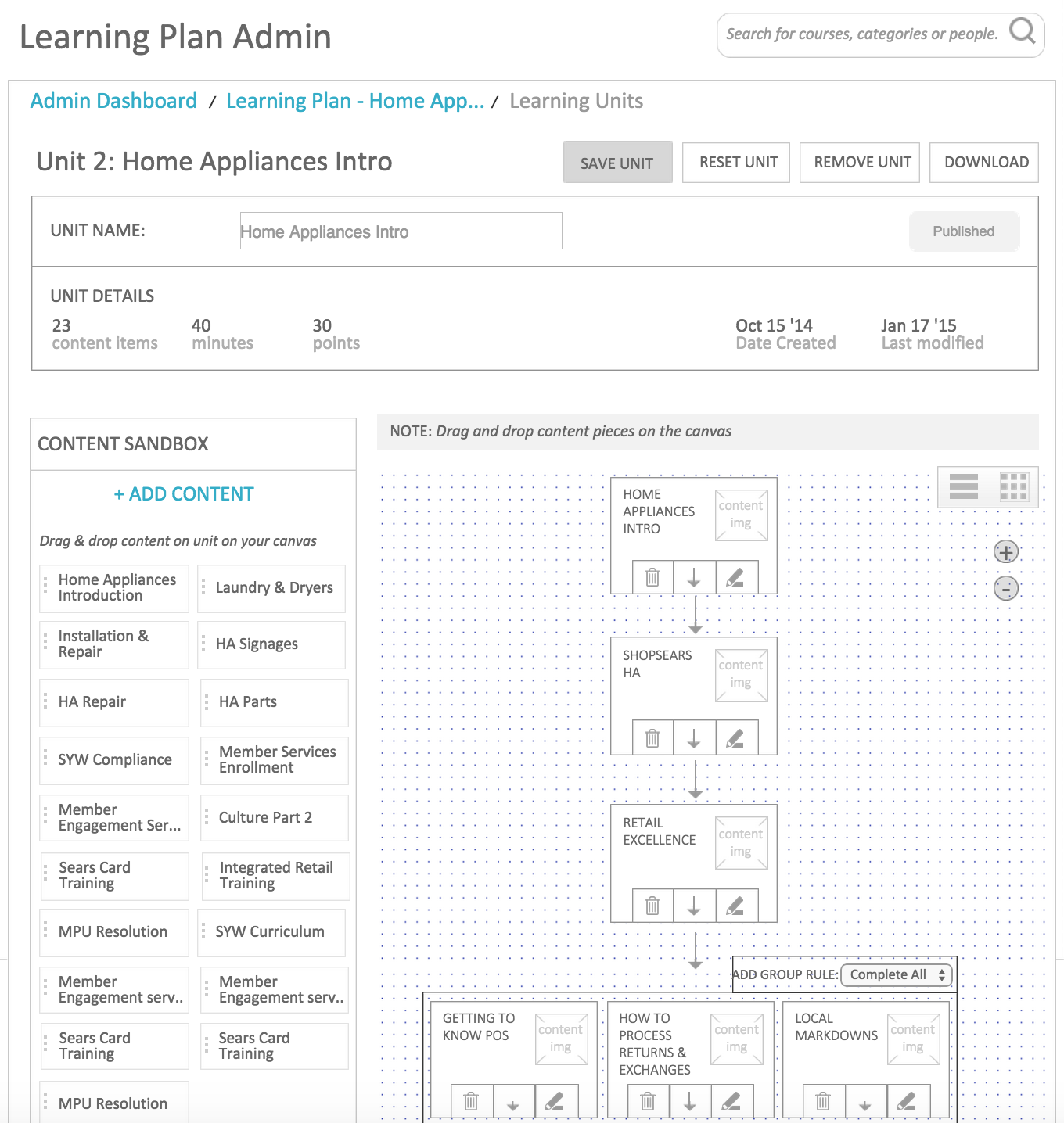Go to Admin Dashboard breadcrumb

coord(113,101)
